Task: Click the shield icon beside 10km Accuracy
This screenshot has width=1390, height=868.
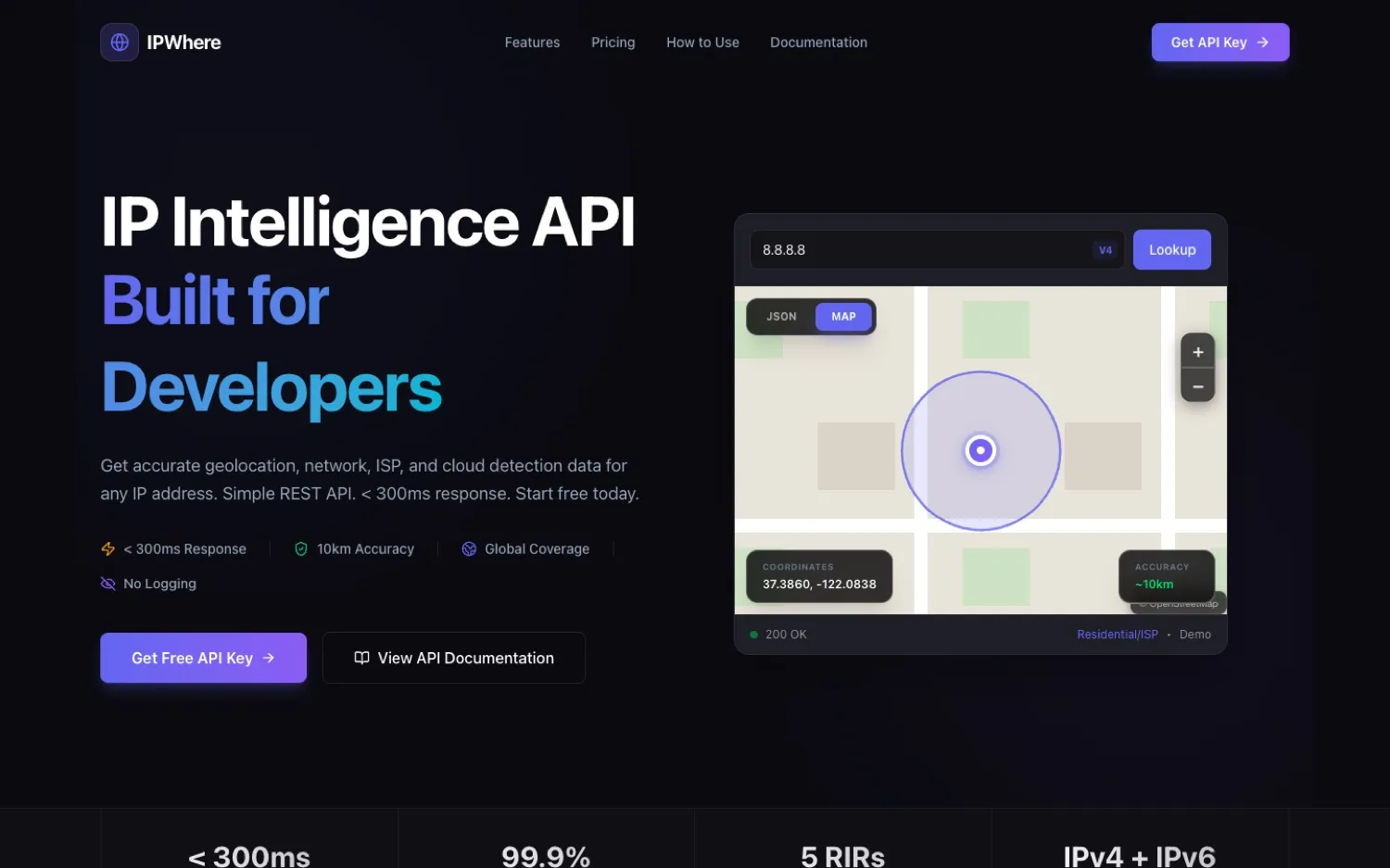Action: point(301,549)
